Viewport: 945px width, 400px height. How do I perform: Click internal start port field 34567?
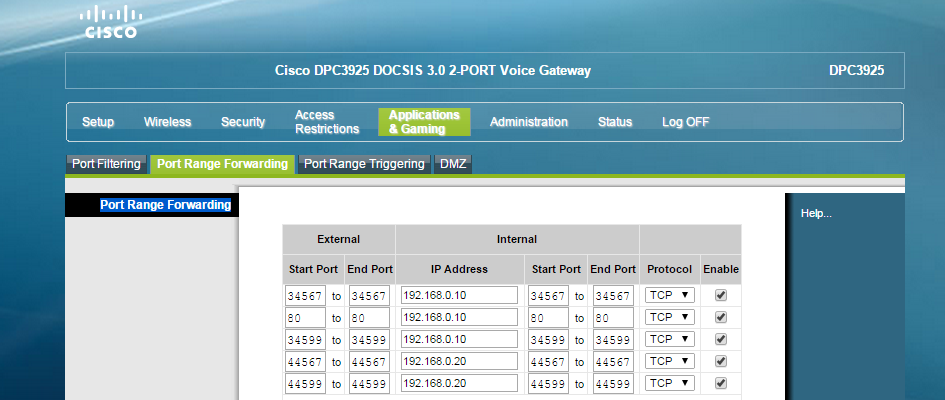click(548, 295)
